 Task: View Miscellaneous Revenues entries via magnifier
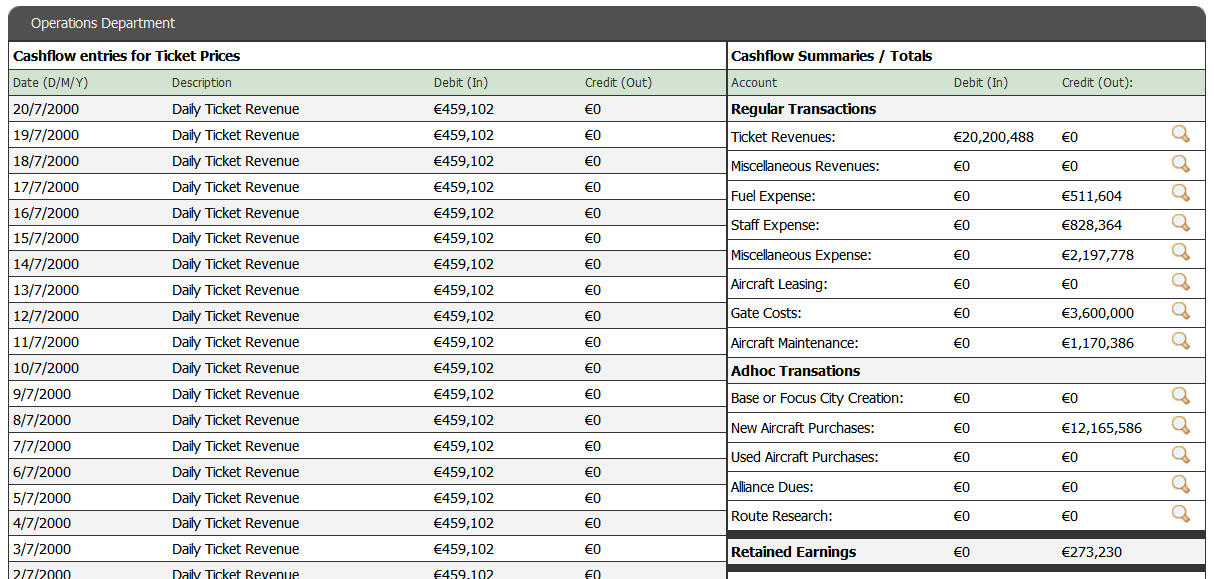click(x=1180, y=164)
